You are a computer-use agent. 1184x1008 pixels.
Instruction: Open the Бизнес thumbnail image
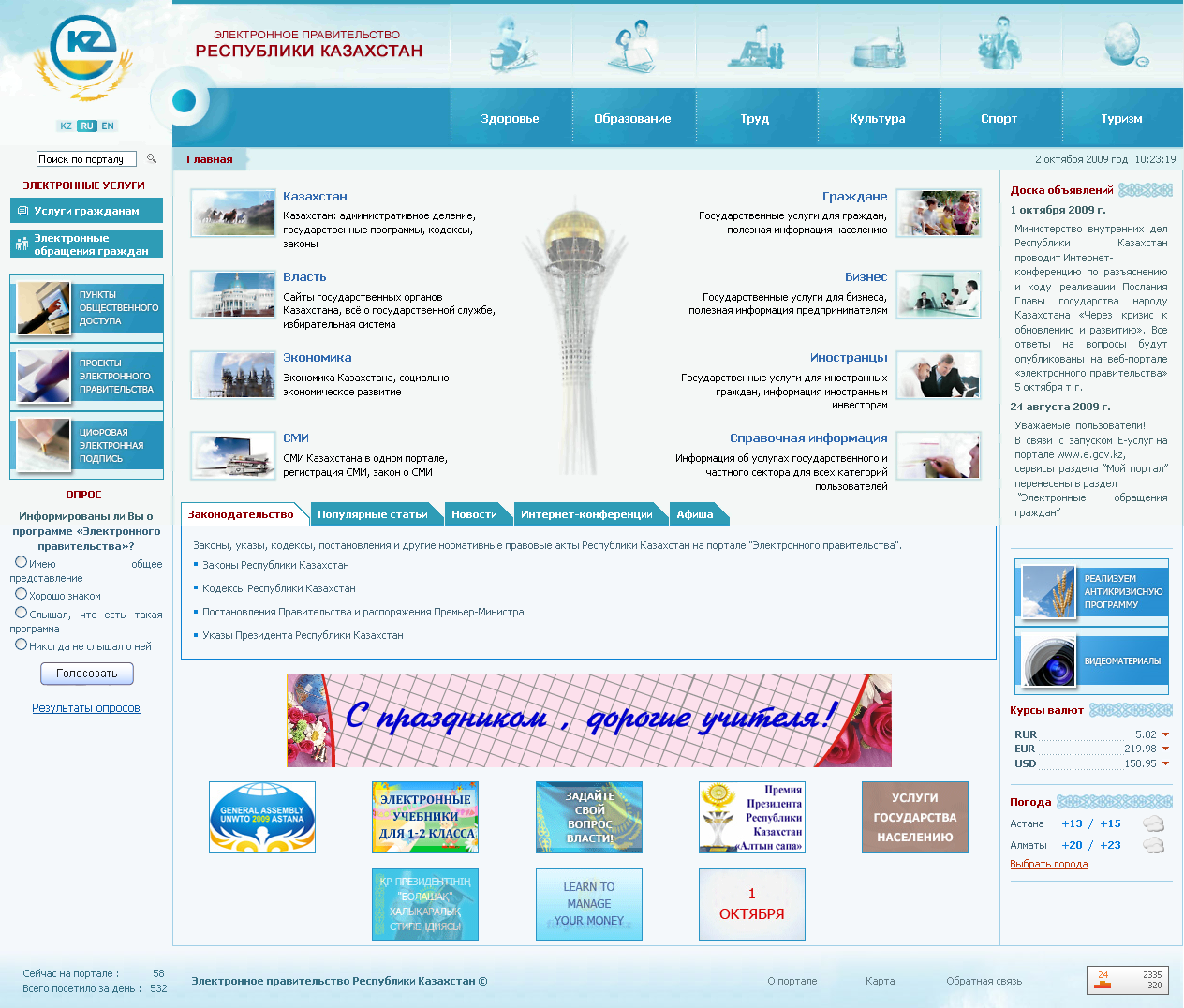tap(939, 293)
